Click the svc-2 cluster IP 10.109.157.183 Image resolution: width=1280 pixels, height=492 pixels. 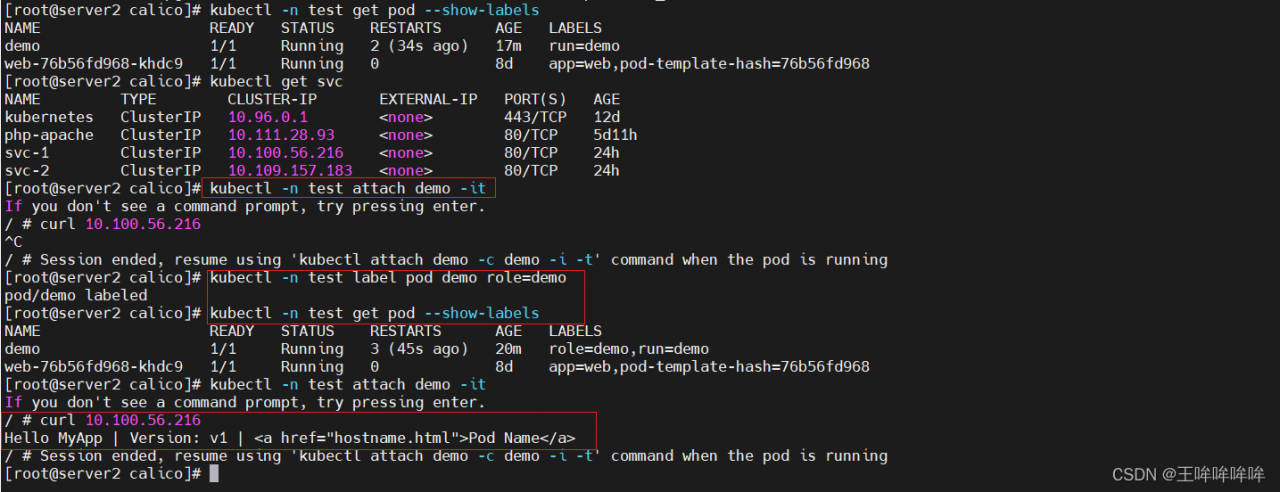click(290, 171)
